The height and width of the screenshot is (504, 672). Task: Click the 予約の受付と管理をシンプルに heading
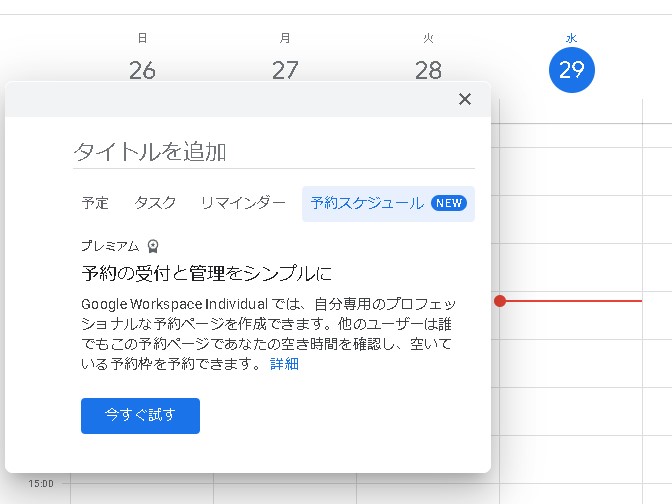coord(206,273)
